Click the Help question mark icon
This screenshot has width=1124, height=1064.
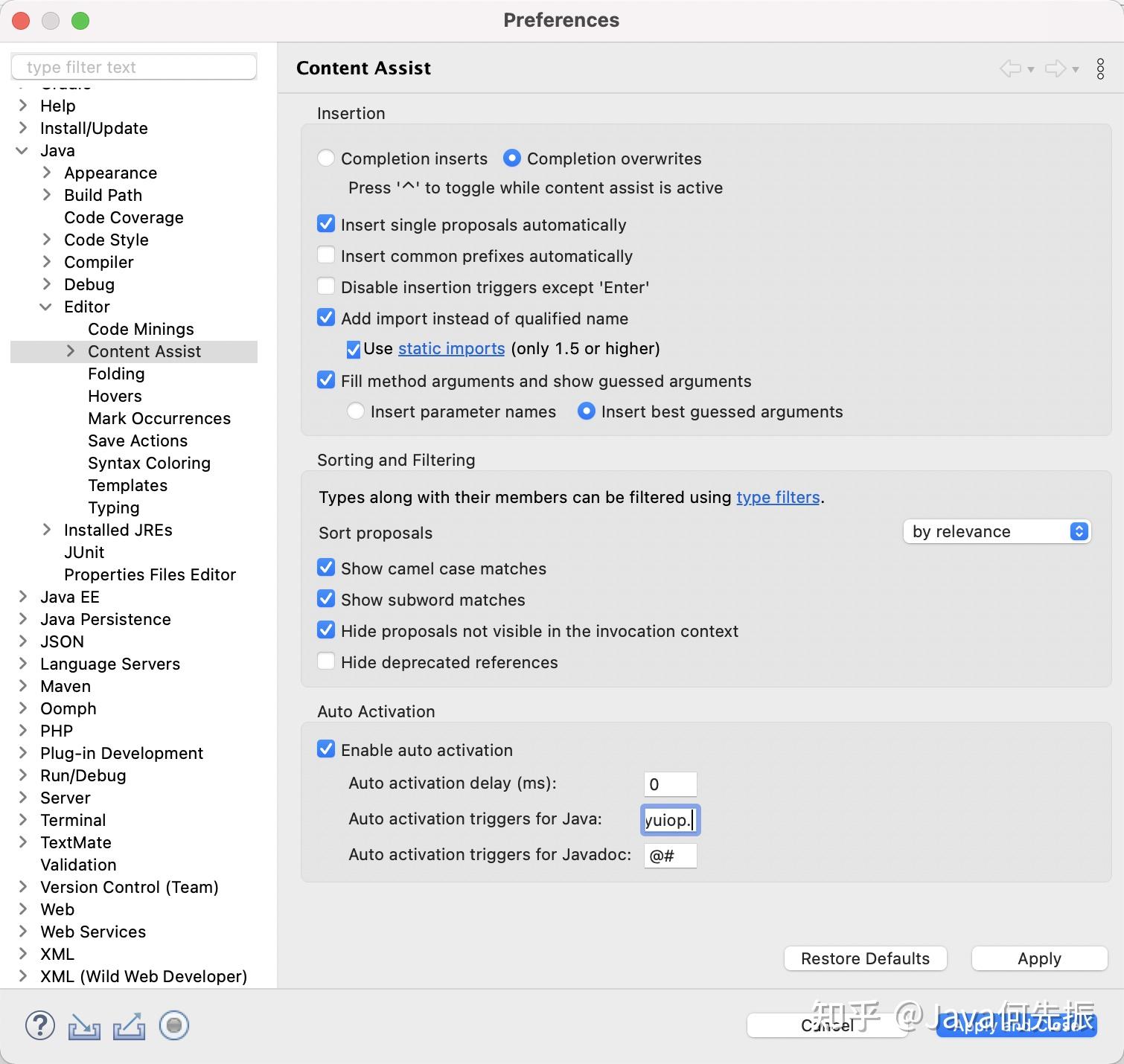click(x=40, y=1025)
